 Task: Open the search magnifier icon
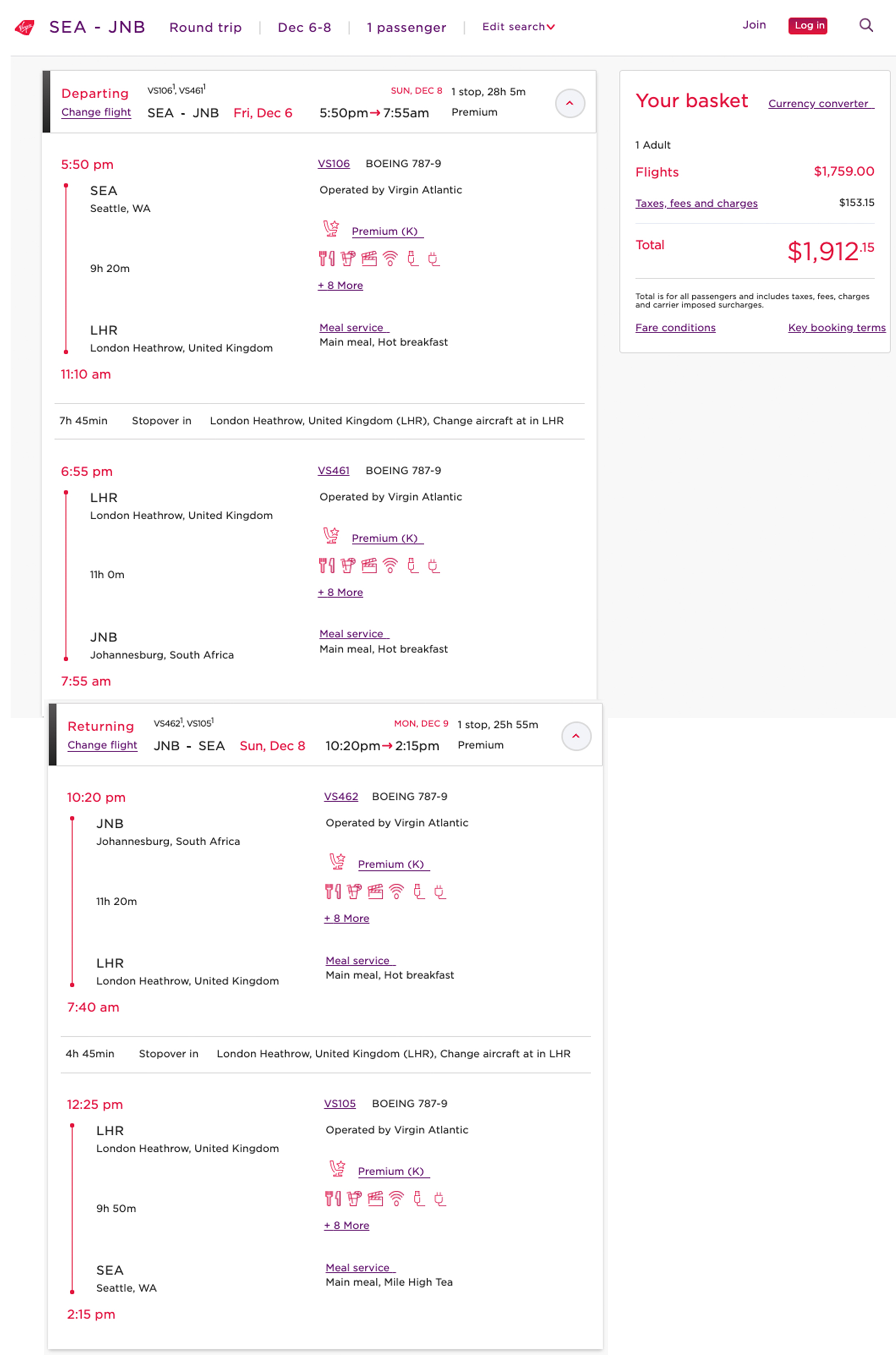(866, 25)
